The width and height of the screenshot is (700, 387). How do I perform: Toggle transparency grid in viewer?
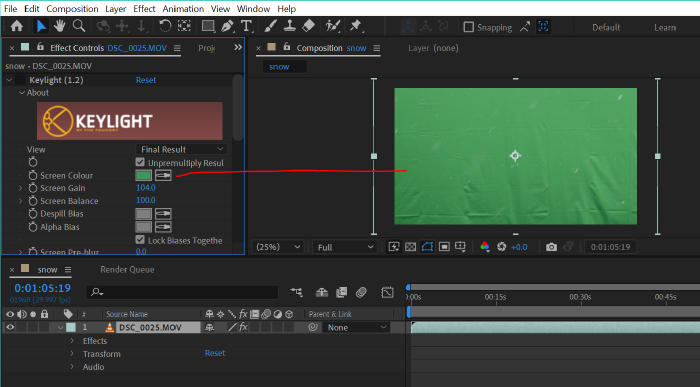410,247
